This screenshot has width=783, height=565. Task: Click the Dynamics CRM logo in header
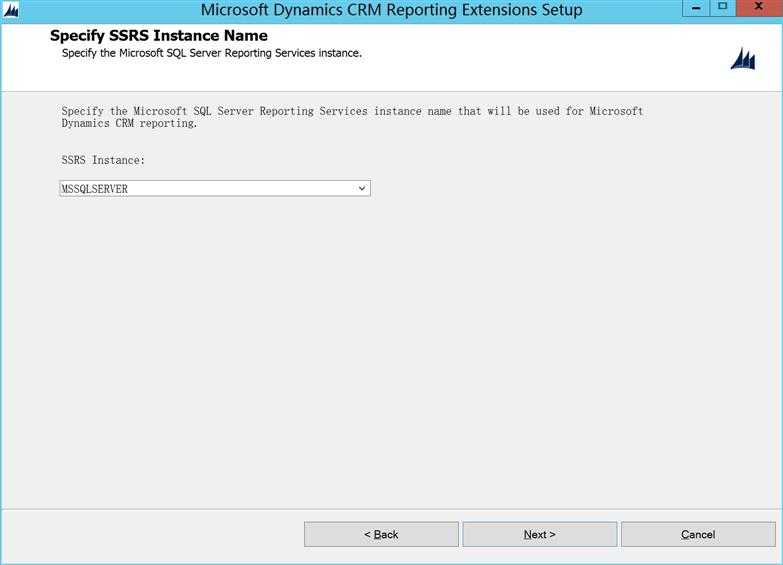click(x=743, y=59)
